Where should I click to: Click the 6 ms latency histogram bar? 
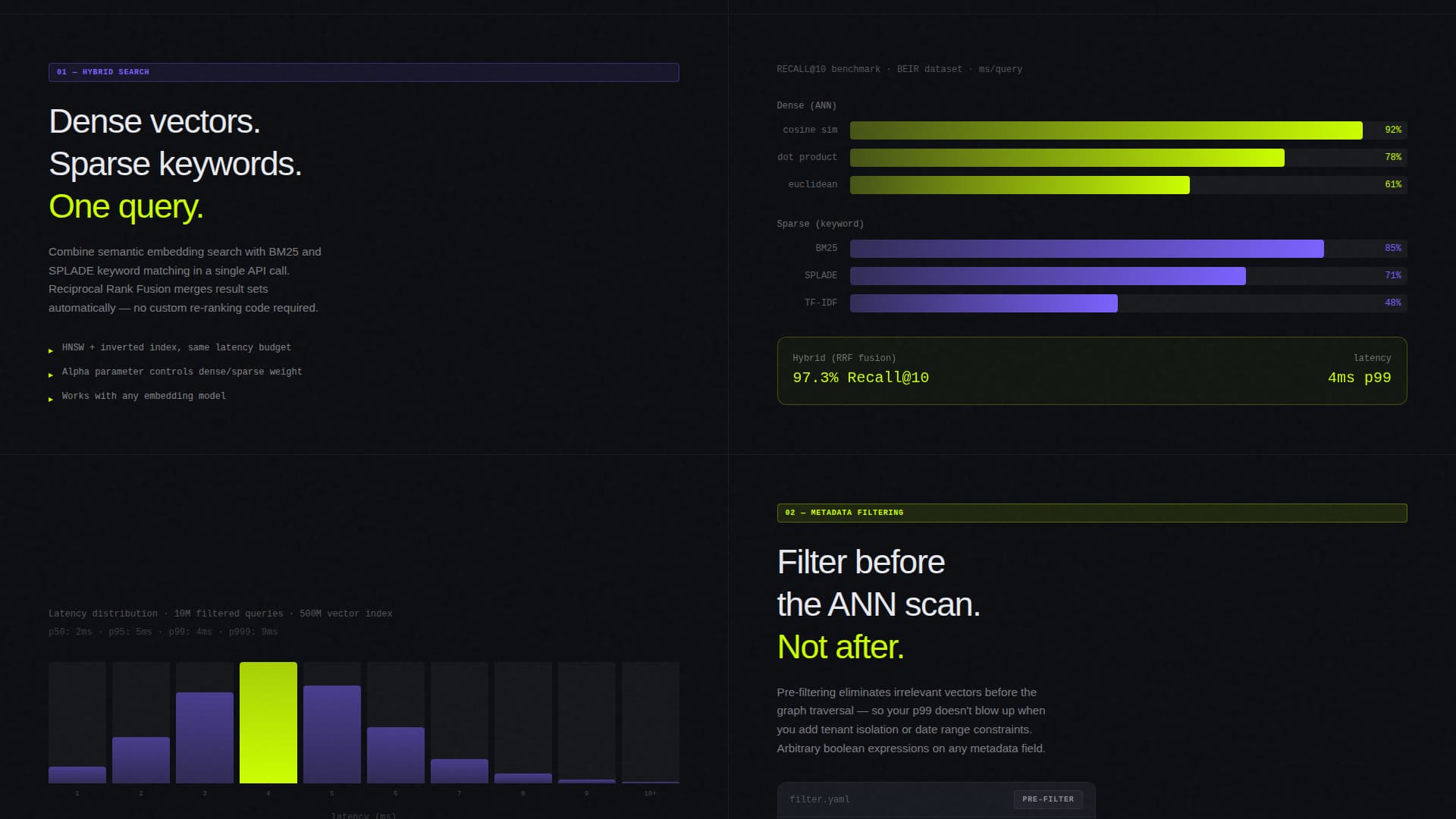click(396, 755)
